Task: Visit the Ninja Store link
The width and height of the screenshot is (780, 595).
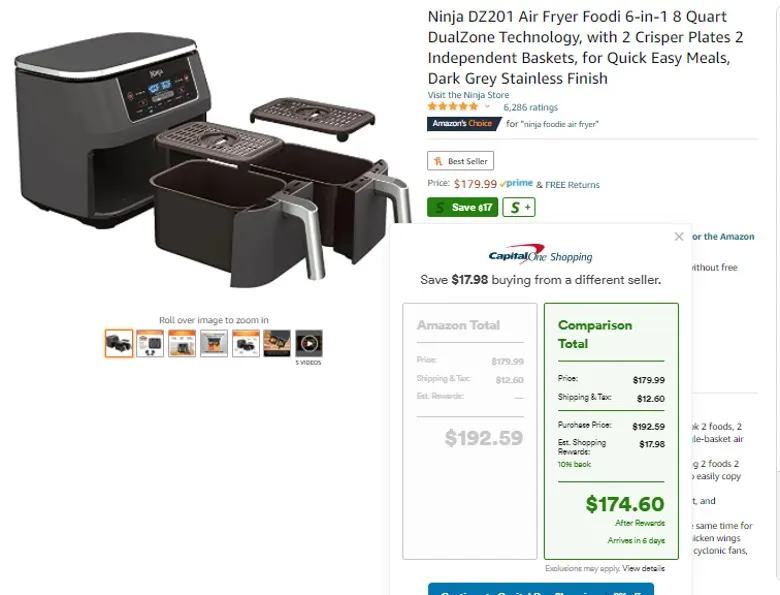Action: (x=468, y=95)
